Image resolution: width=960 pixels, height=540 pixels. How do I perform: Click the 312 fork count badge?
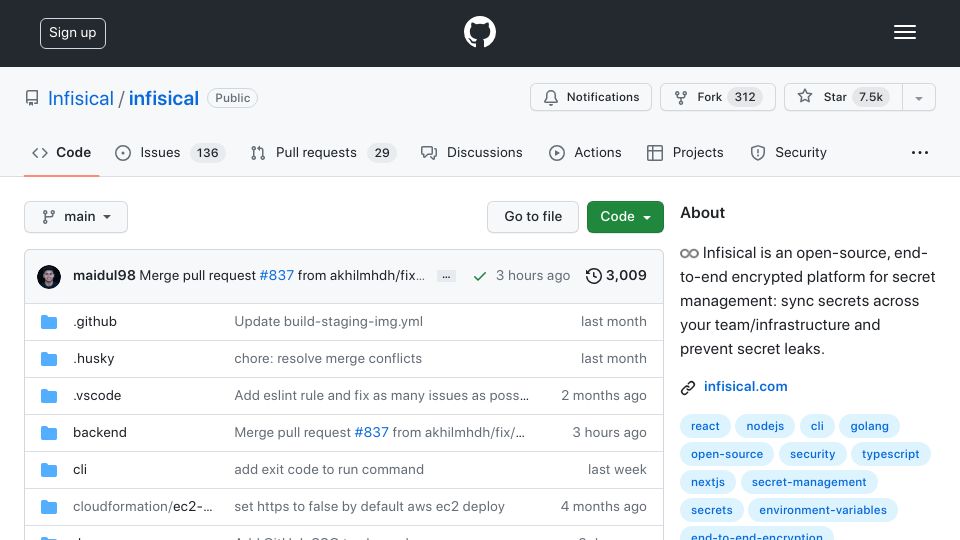(745, 97)
